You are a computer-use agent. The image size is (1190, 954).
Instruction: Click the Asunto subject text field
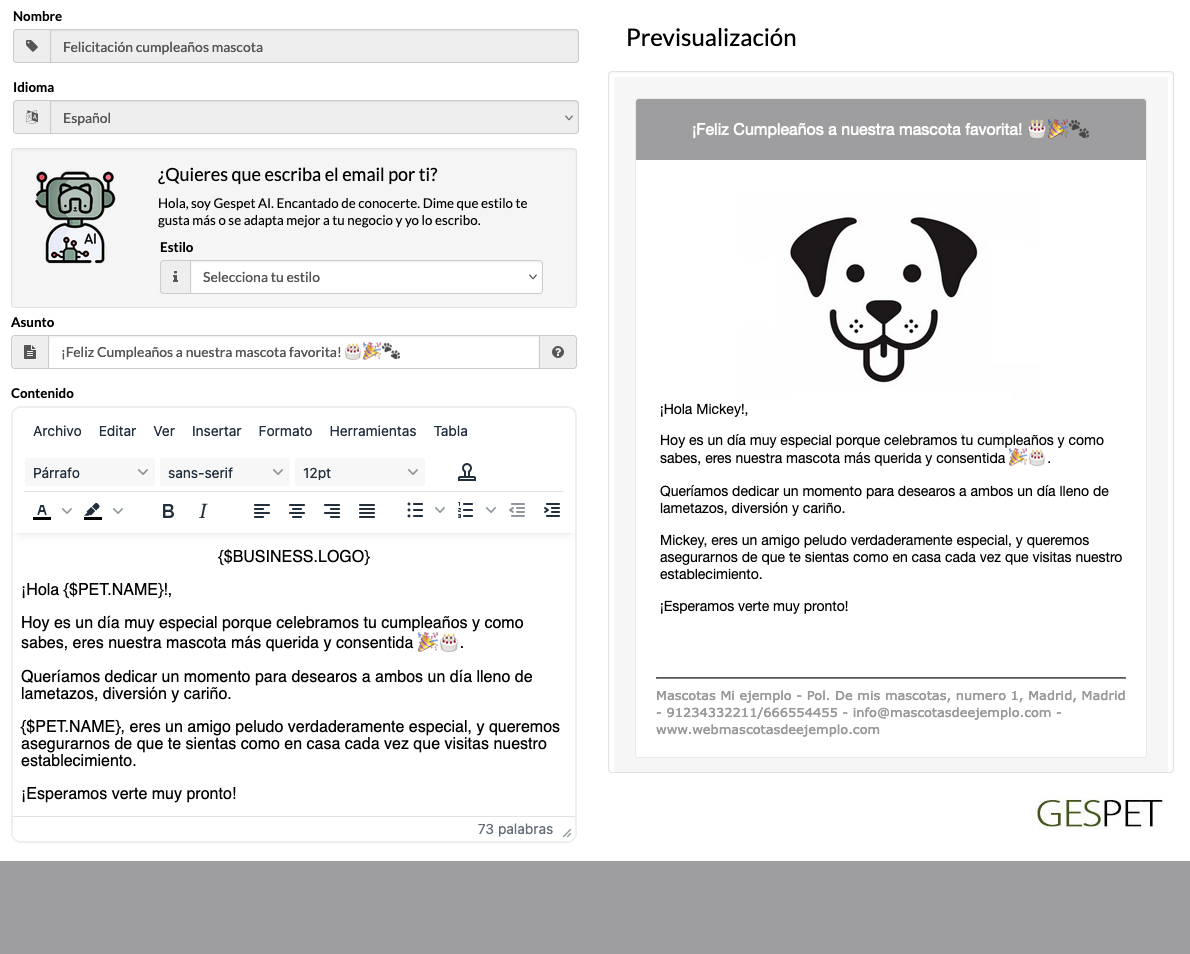[x=293, y=352]
